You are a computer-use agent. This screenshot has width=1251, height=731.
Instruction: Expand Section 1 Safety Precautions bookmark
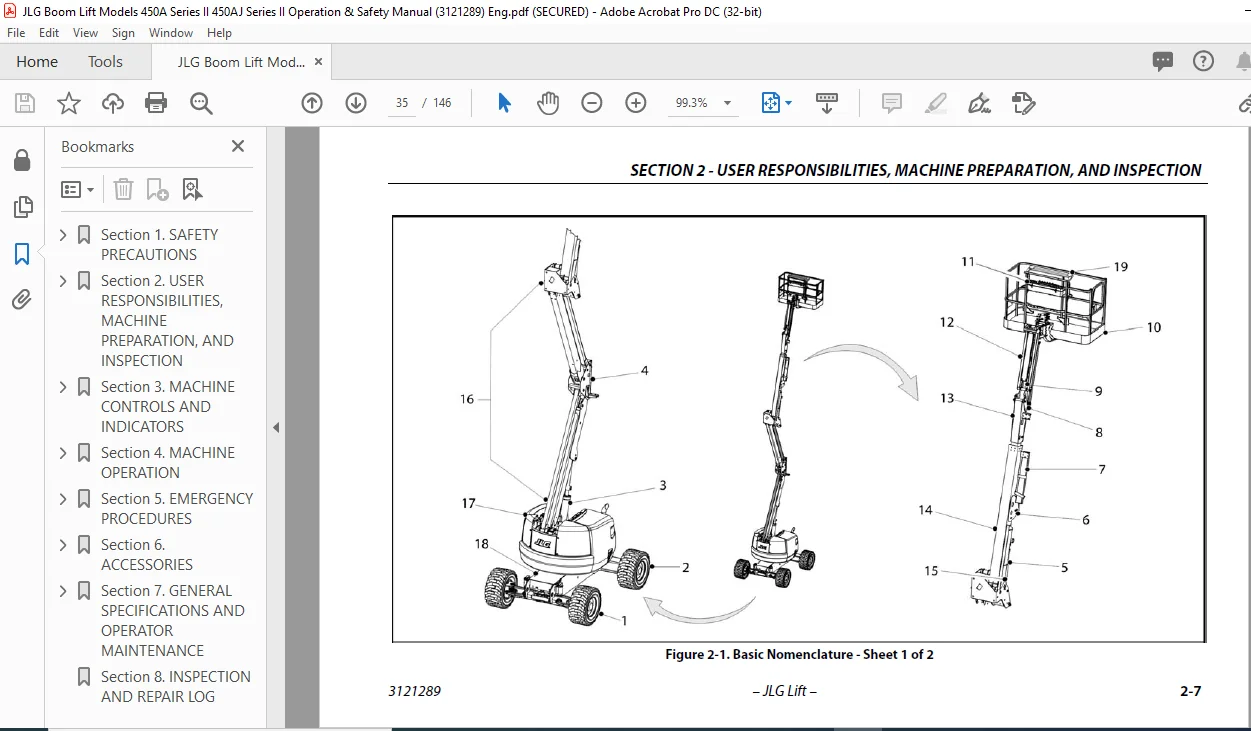pyautogui.click(x=64, y=235)
